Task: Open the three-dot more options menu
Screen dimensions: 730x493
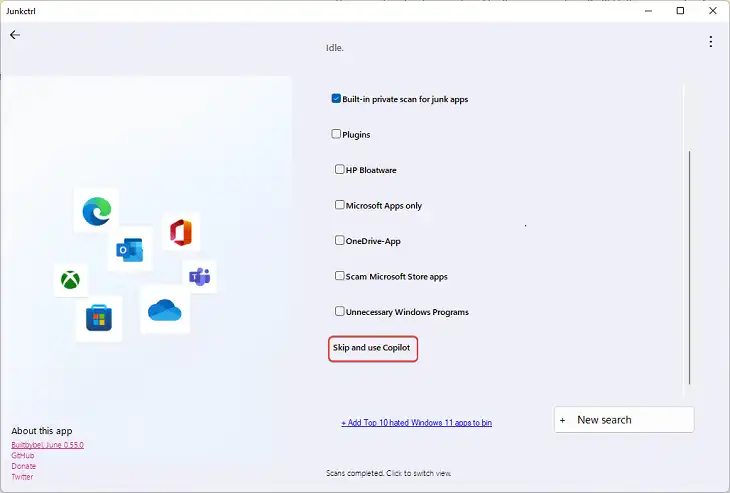Action: tap(710, 41)
